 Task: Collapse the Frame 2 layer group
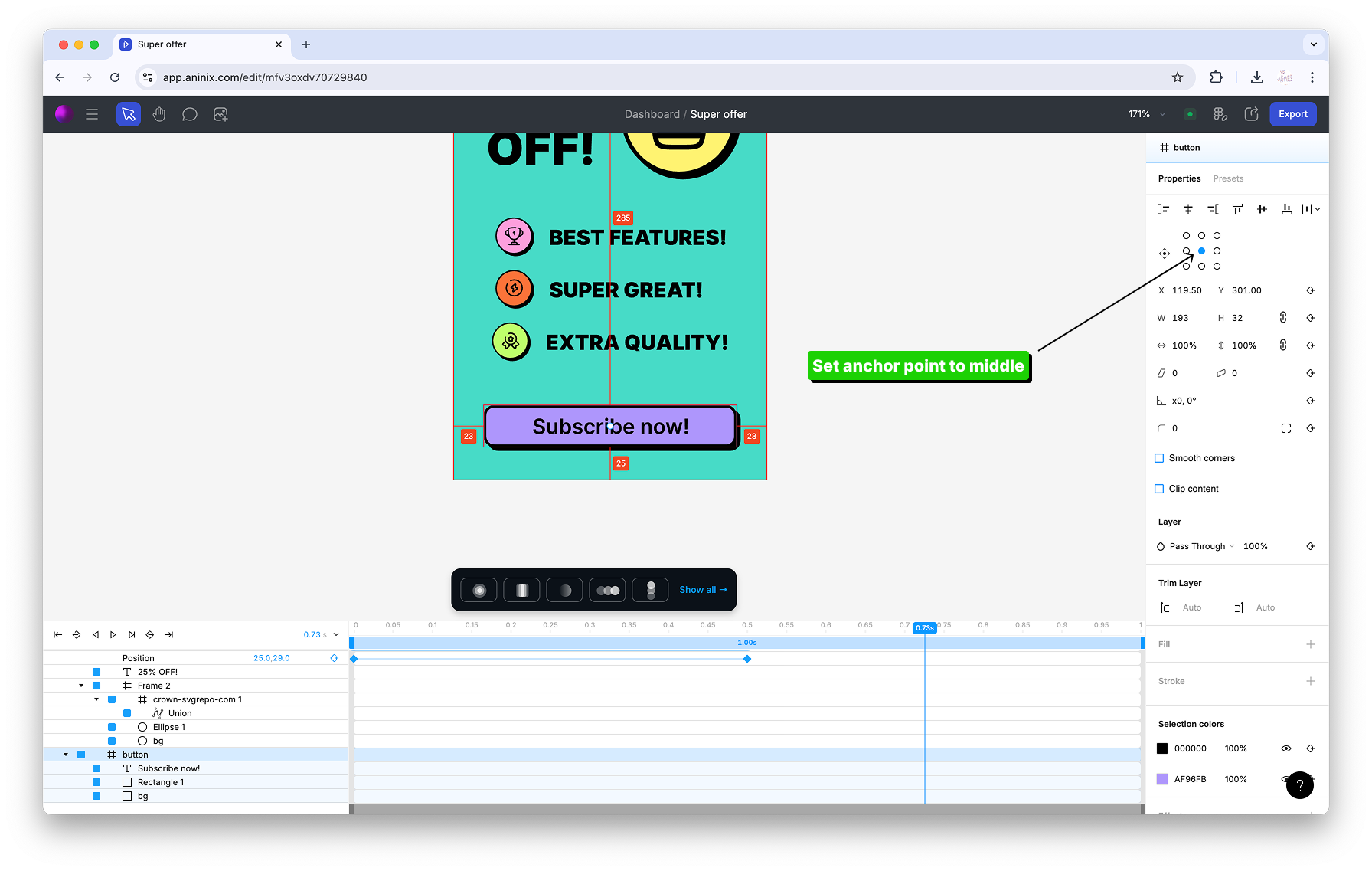[x=81, y=686]
